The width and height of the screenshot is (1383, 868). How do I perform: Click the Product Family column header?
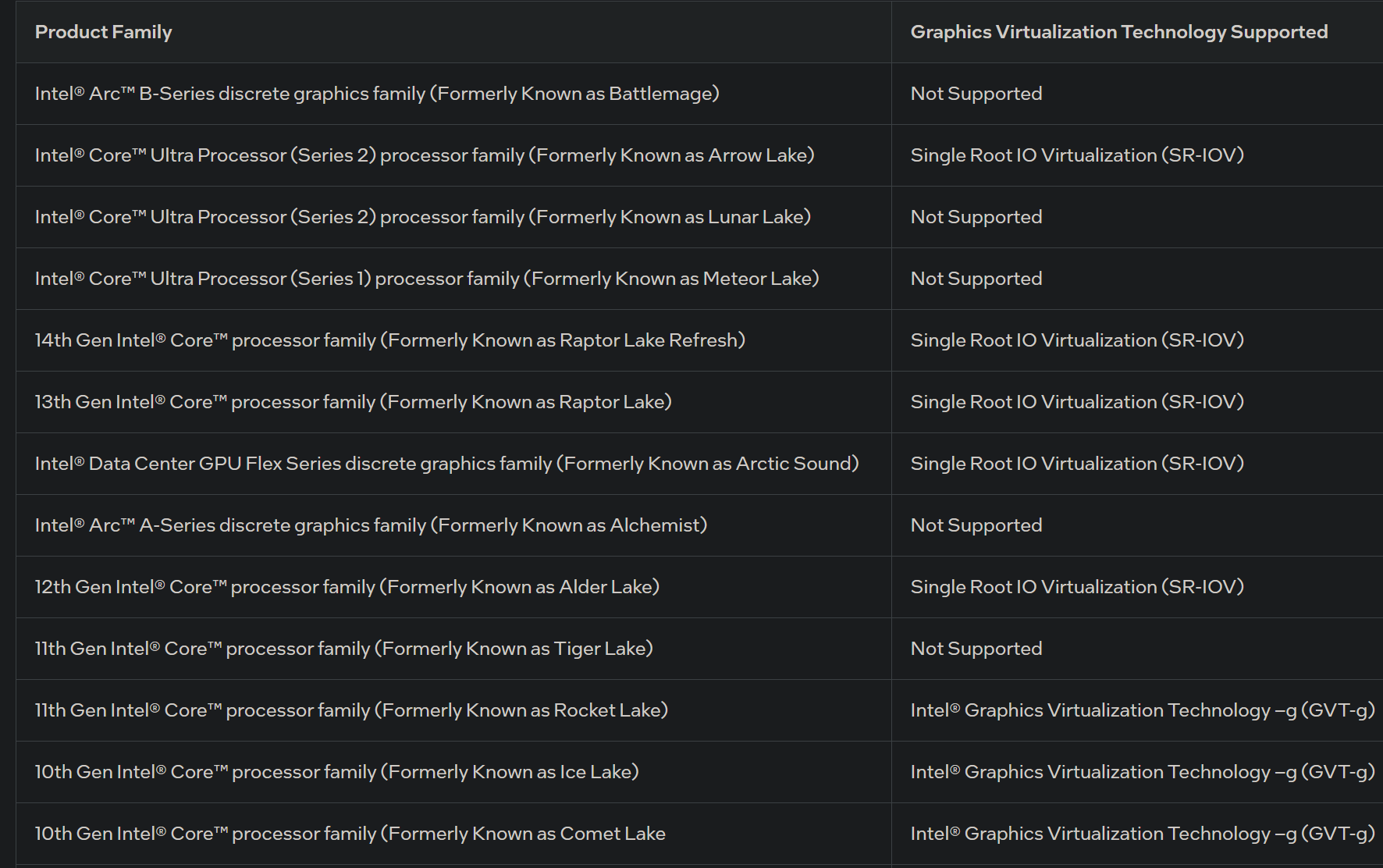pos(103,32)
